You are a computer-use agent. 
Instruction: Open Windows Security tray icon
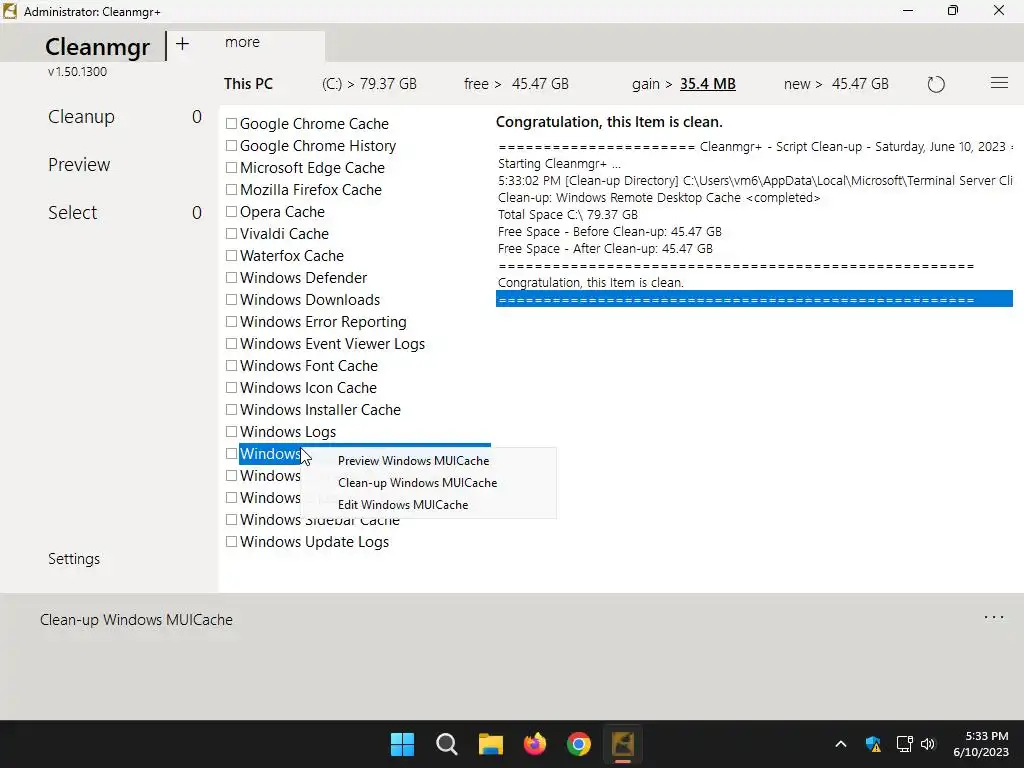[x=873, y=744]
